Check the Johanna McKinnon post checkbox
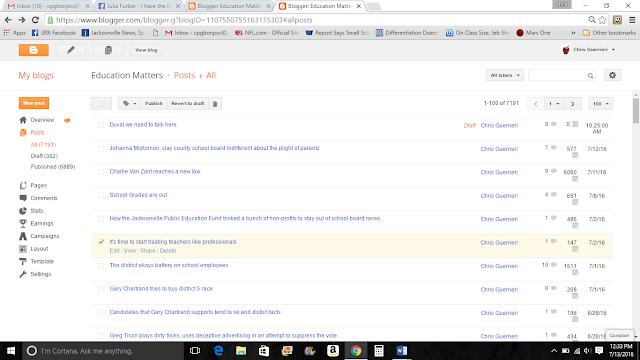This screenshot has width=640, height=360. [101, 149]
